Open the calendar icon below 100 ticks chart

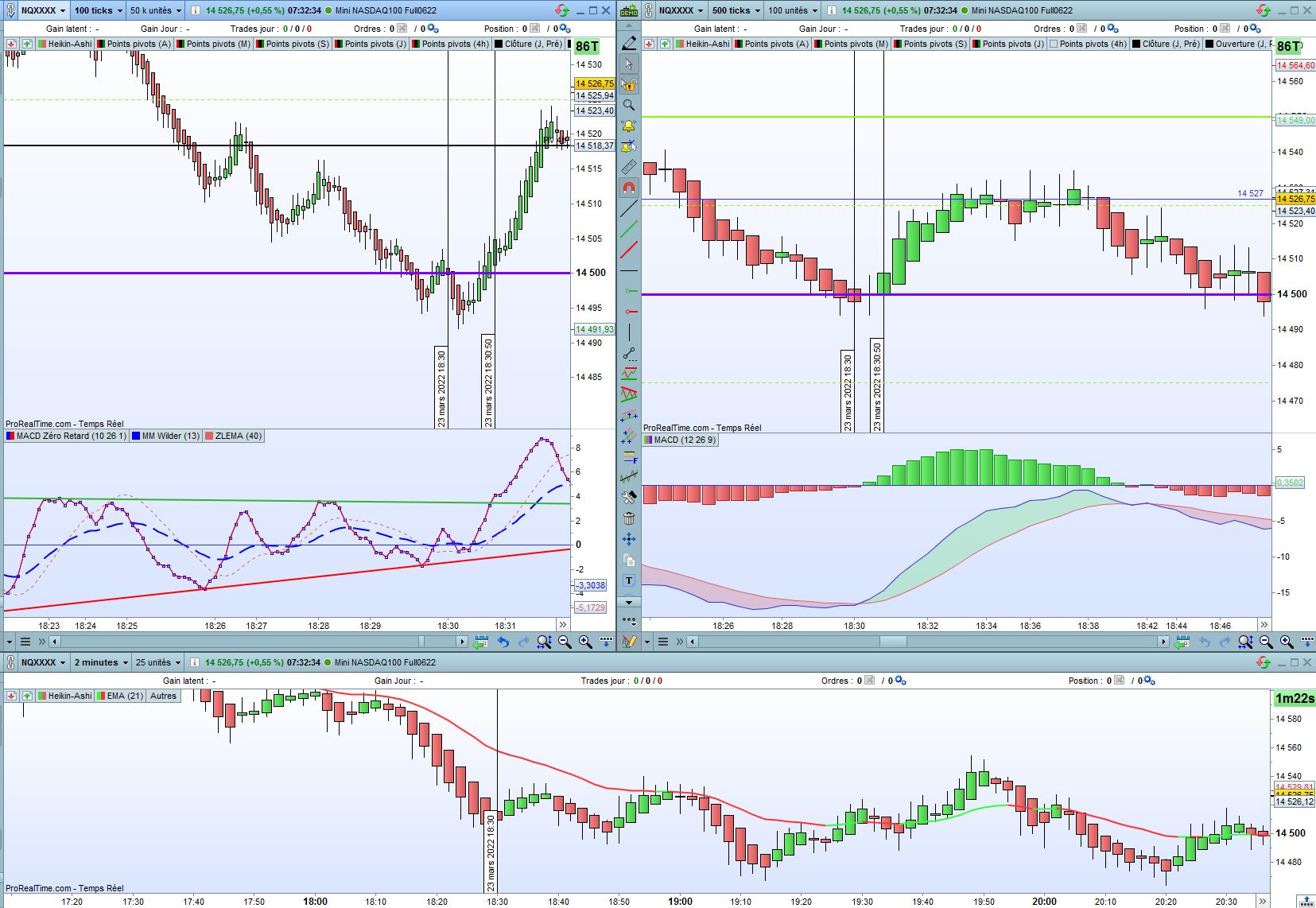pos(481,642)
